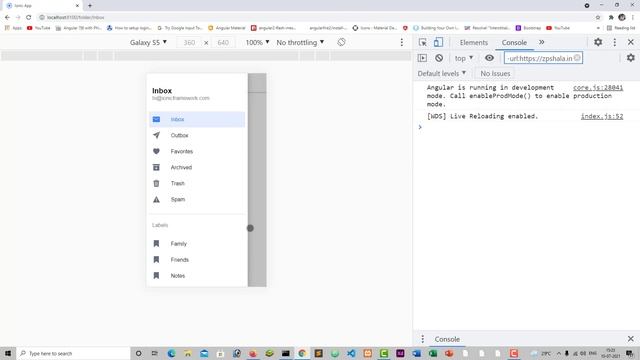The image size is (640, 360).
Task: Clear console with the ban icon
Action: 439,58
